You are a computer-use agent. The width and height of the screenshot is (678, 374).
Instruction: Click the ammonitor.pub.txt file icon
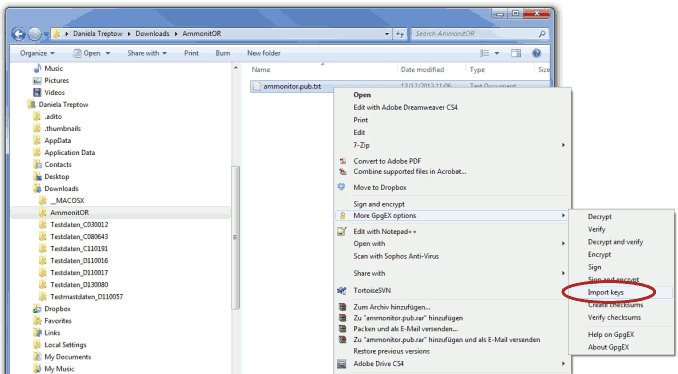[x=257, y=86]
